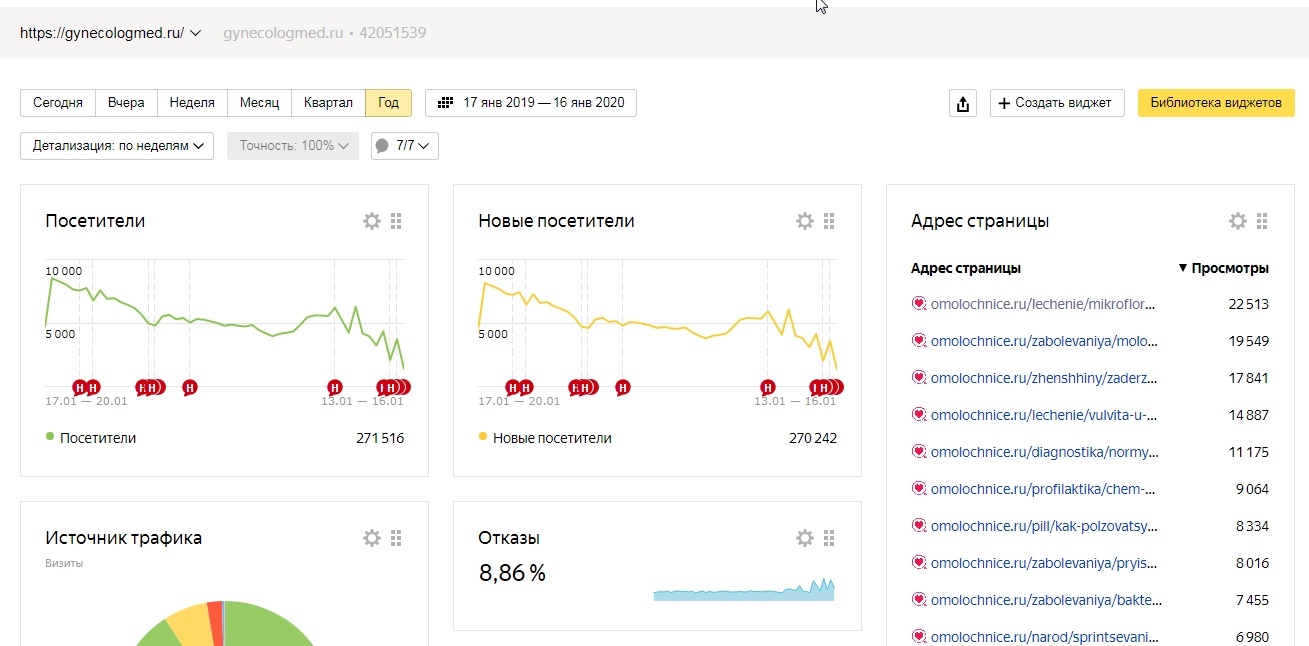This screenshot has width=1309, height=646.
Task: Grab drag handle of Посетители widget
Action: coord(396,221)
